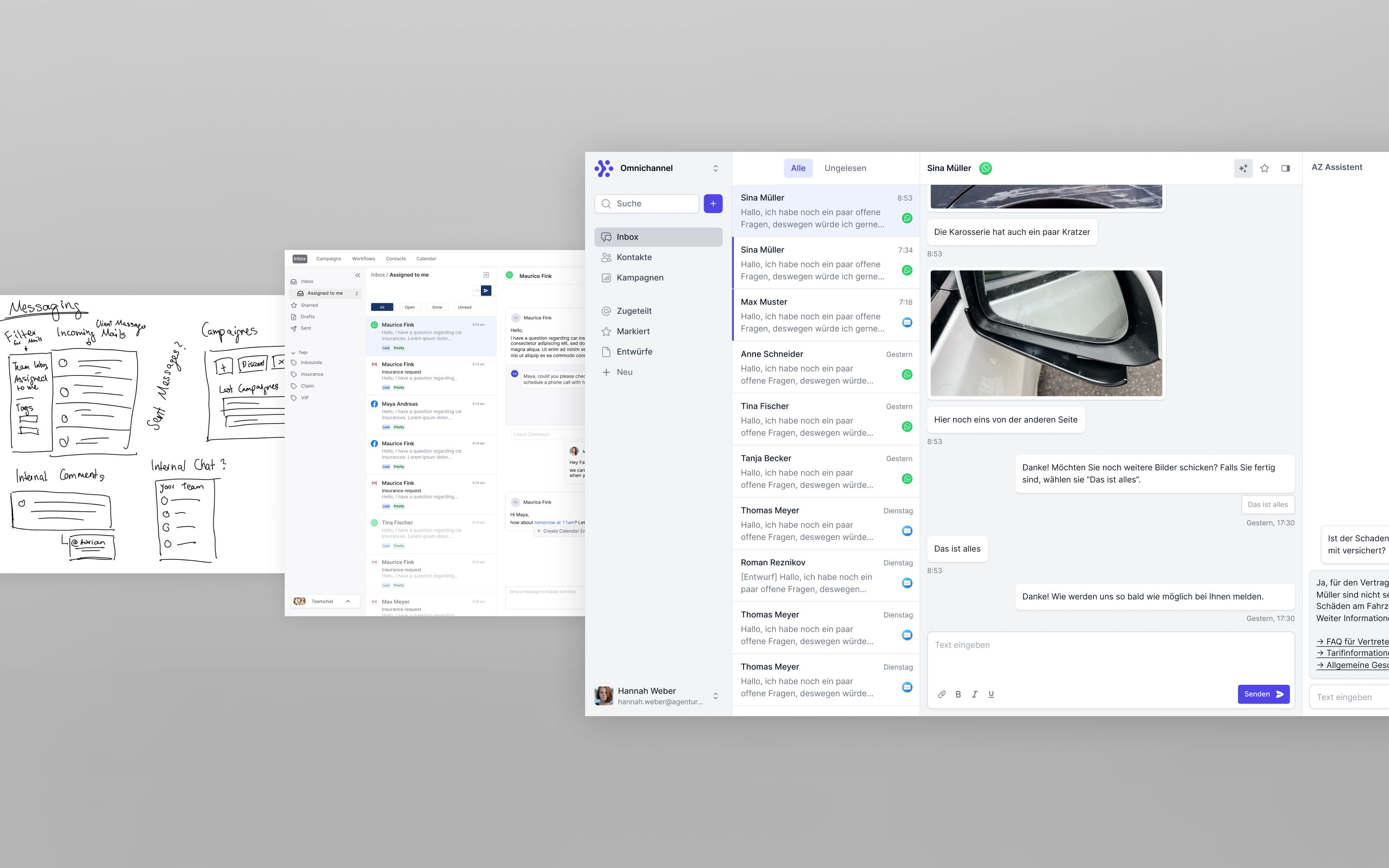Viewport: 1389px width, 868px height.
Task: Expand the Teamchat panel chevron
Action: [348, 601]
